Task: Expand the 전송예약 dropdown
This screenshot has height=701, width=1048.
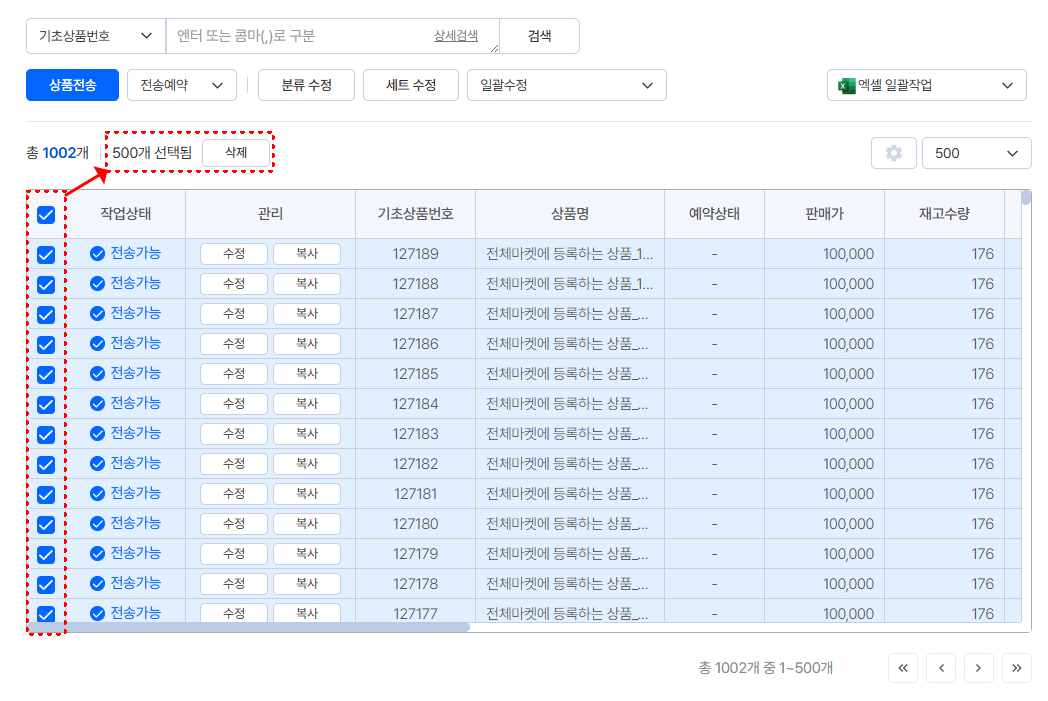Action: 181,86
